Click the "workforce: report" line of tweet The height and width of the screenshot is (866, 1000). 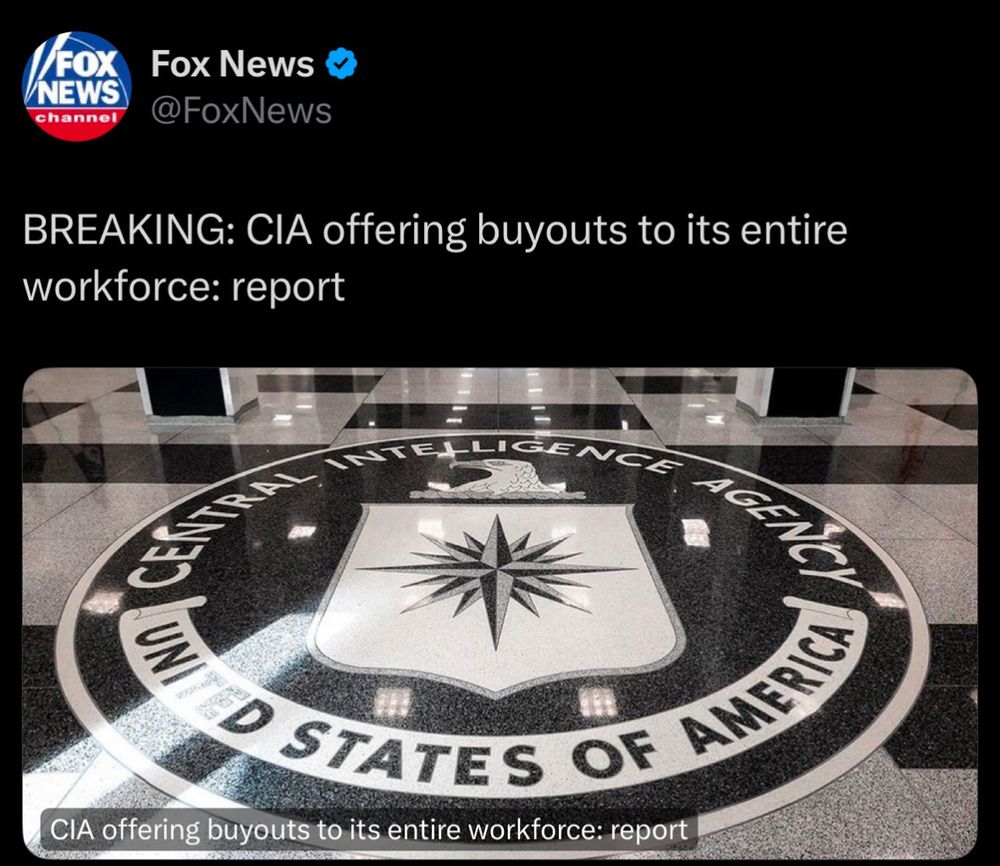click(184, 286)
